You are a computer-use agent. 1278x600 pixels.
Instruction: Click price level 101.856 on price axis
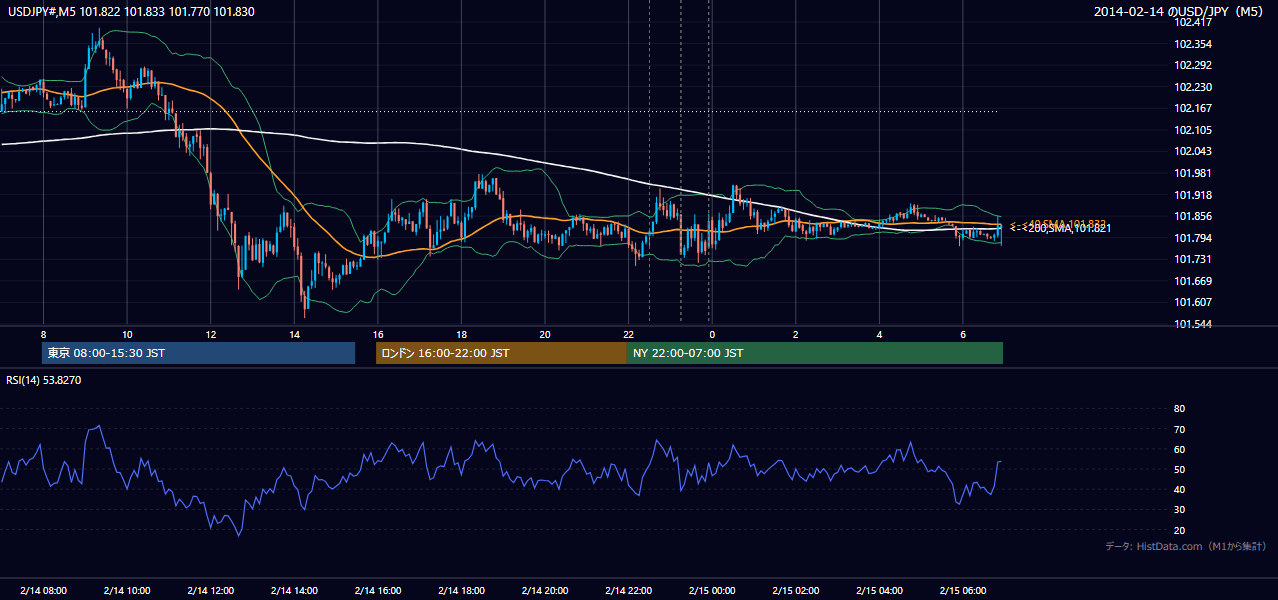click(x=1193, y=216)
